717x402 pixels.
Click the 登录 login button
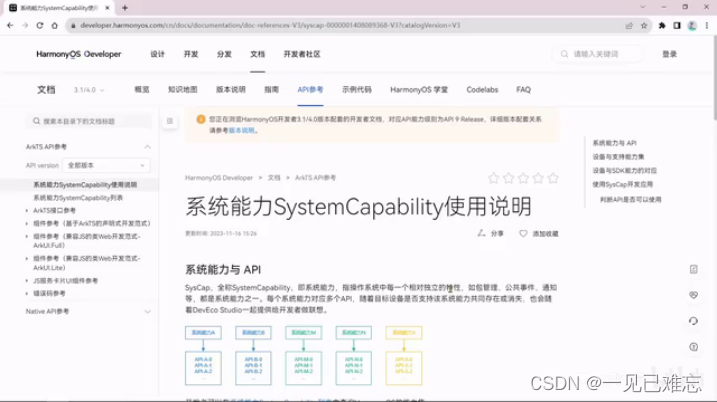tap(669, 54)
